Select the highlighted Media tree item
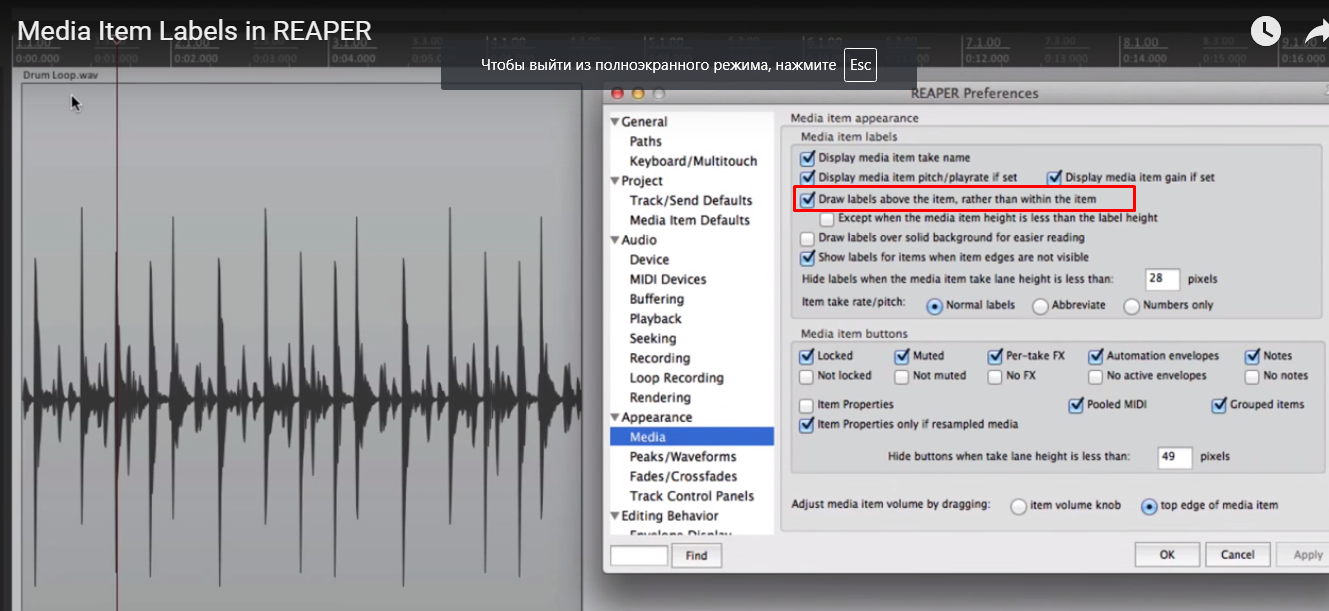The image size is (1329, 611). click(692, 437)
